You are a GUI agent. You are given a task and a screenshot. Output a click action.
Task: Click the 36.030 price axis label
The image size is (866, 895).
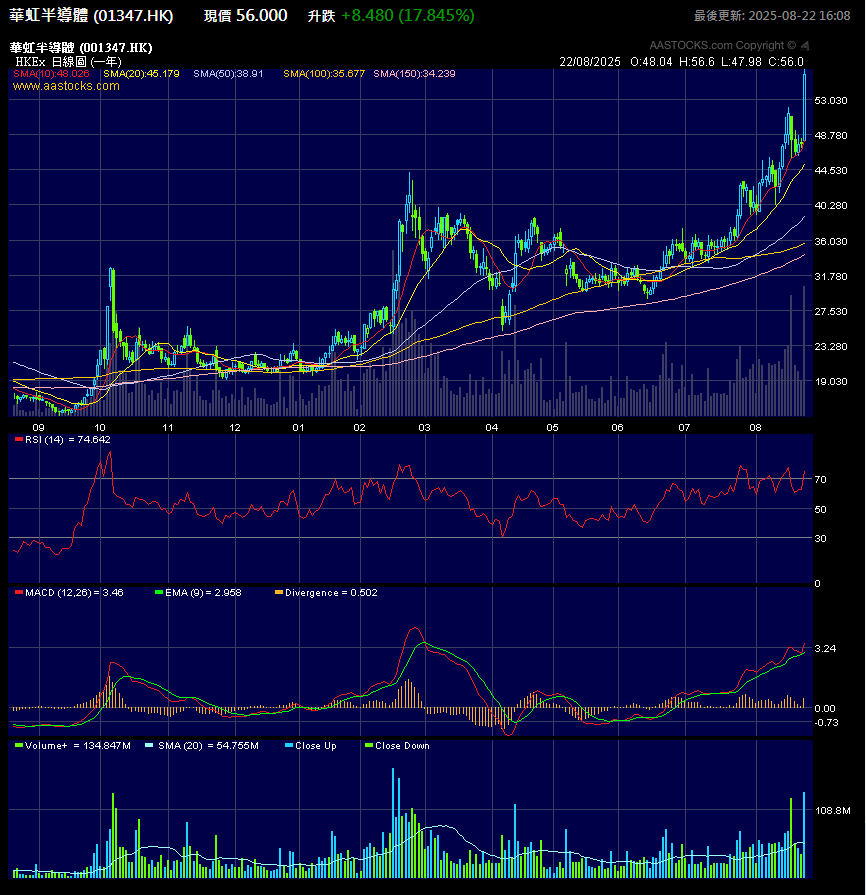(831, 241)
